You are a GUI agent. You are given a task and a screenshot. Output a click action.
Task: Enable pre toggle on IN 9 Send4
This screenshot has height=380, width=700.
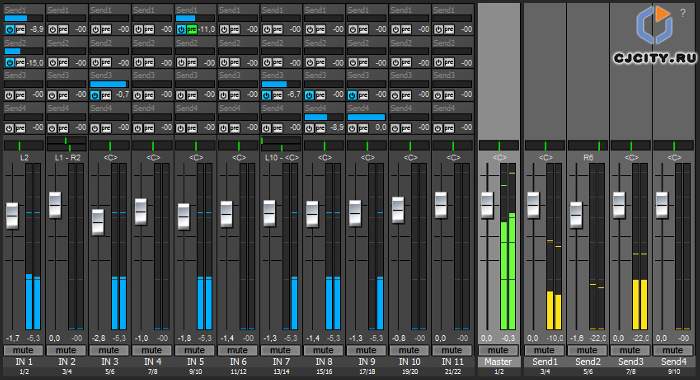(363, 128)
